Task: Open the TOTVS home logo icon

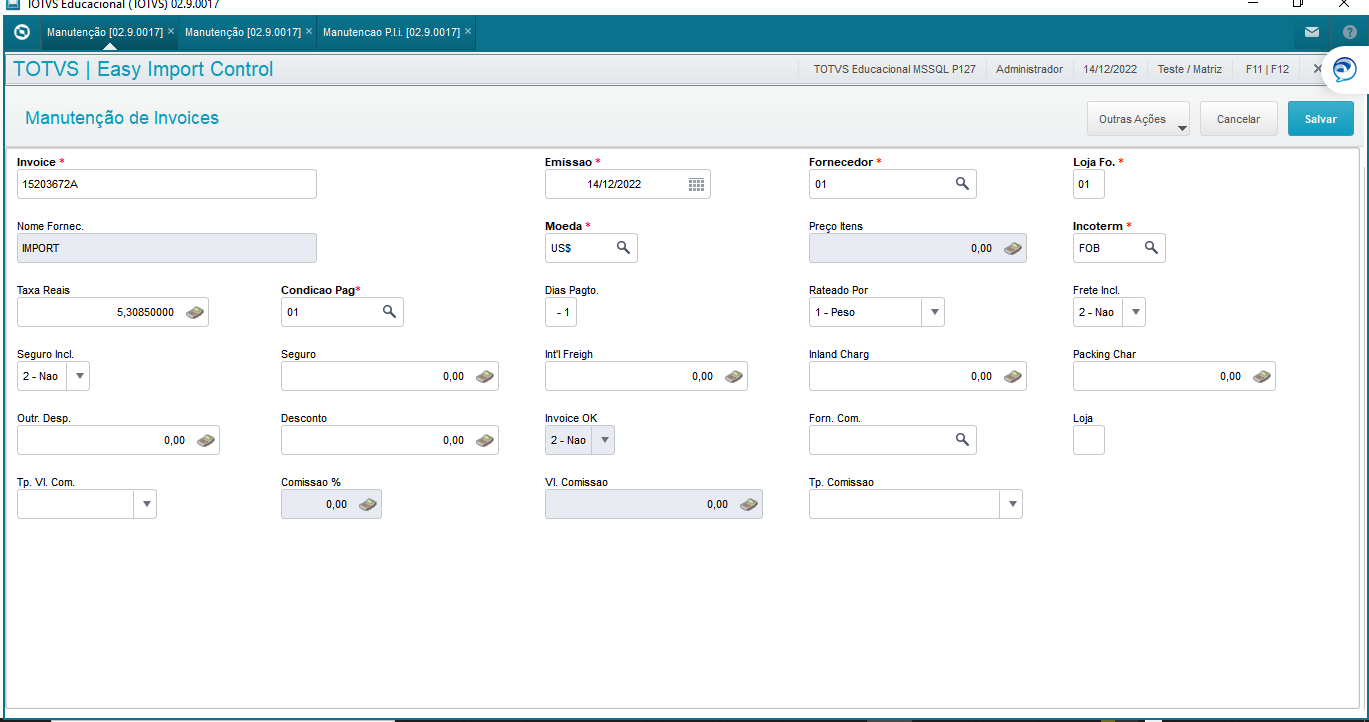Action: coord(22,32)
